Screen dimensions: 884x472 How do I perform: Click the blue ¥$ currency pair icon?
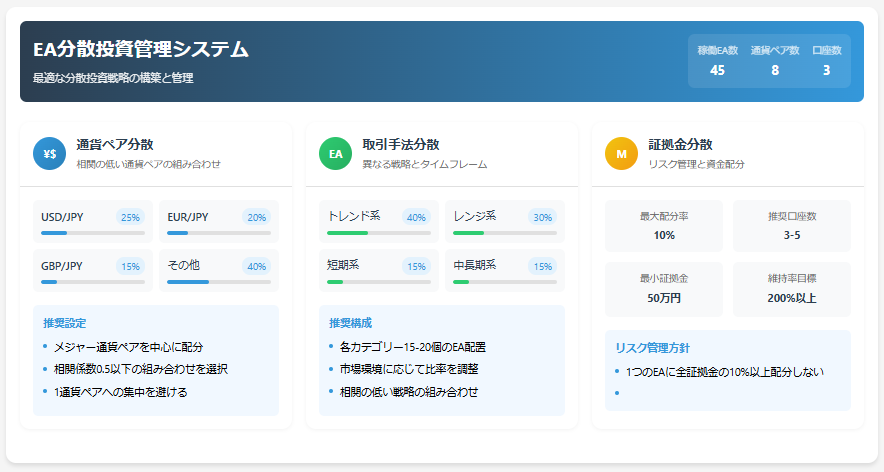[50, 154]
